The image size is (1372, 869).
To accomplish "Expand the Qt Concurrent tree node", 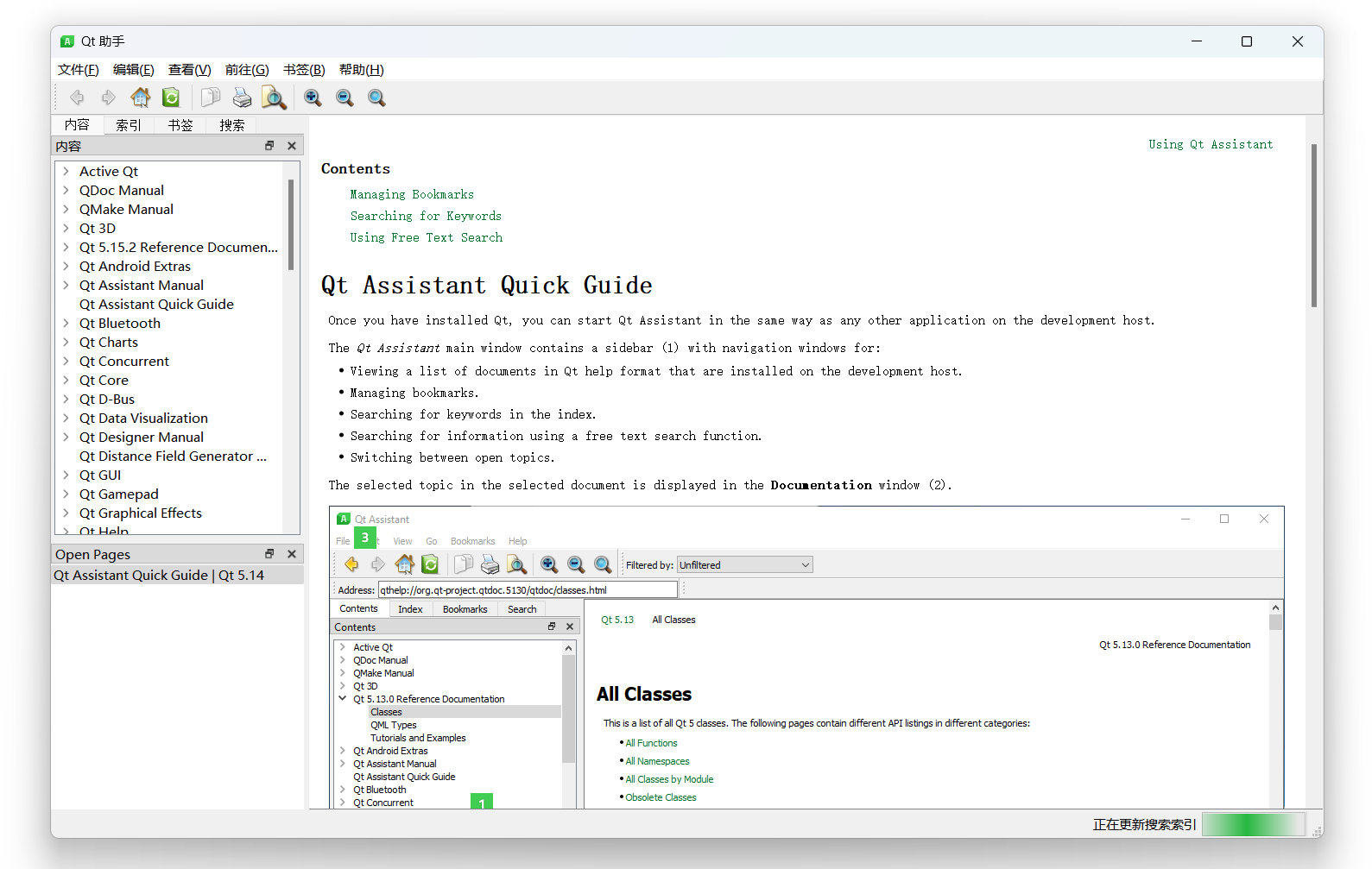I will pyautogui.click(x=66, y=361).
